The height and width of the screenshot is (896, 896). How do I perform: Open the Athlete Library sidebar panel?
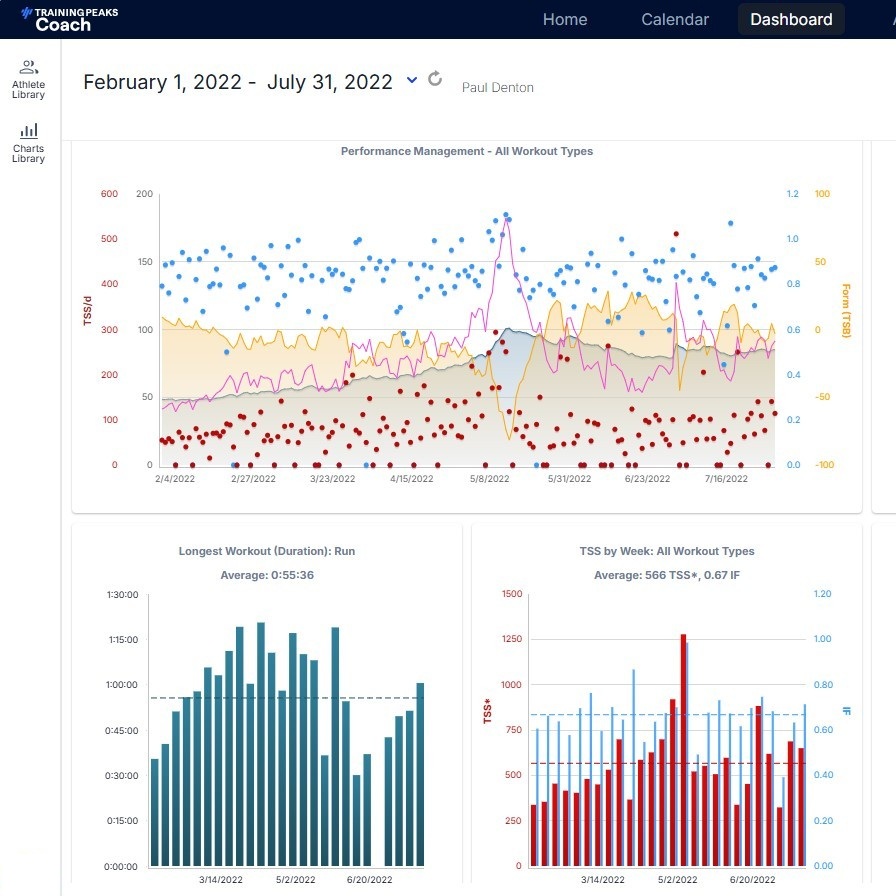point(28,78)
